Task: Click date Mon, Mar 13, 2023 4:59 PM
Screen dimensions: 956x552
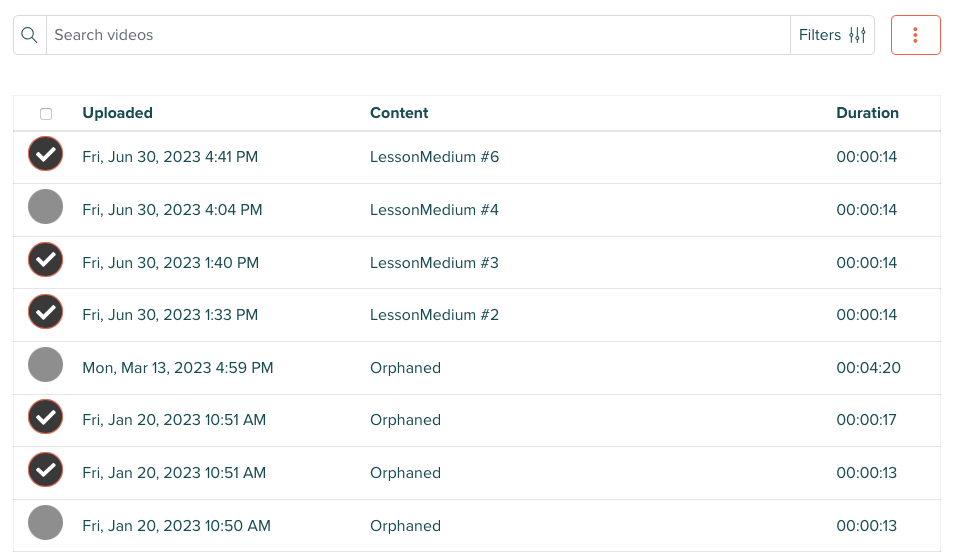Action: [x=178, y=368]
